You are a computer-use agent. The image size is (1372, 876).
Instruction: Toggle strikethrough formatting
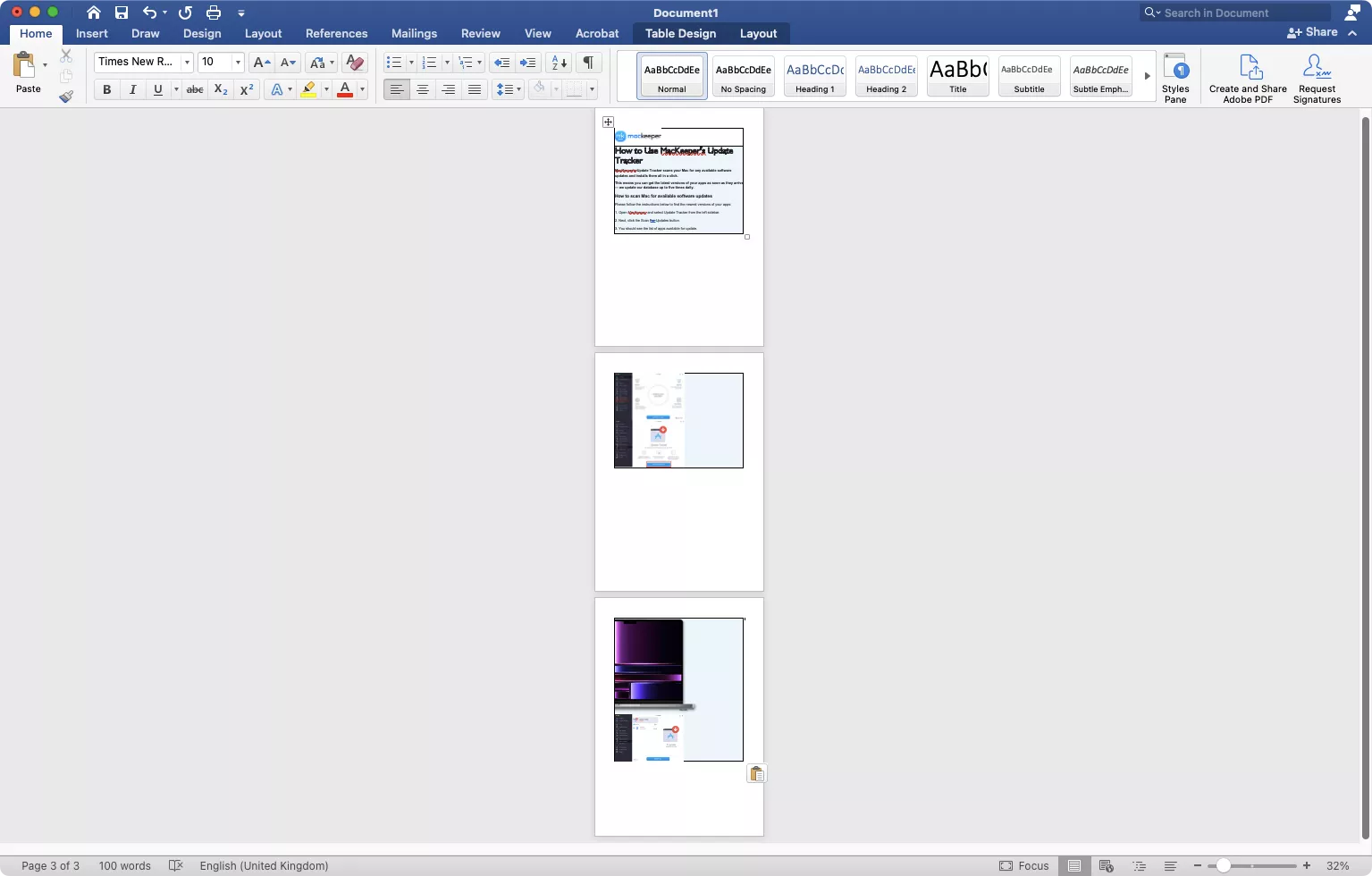tap(195, 89)
